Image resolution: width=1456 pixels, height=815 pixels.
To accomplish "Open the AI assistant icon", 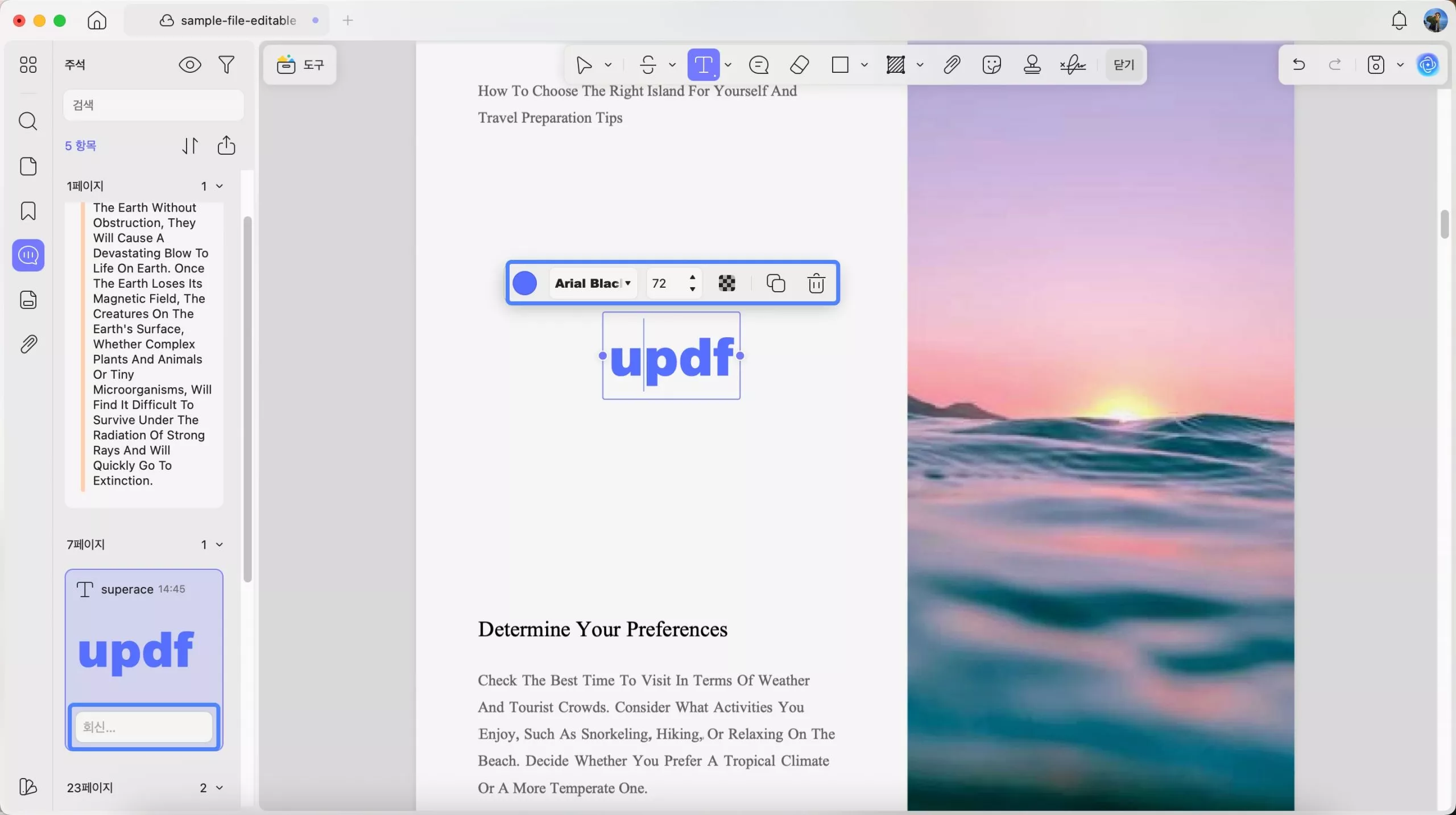I will pyautogui.click(x=1428, y=65).
